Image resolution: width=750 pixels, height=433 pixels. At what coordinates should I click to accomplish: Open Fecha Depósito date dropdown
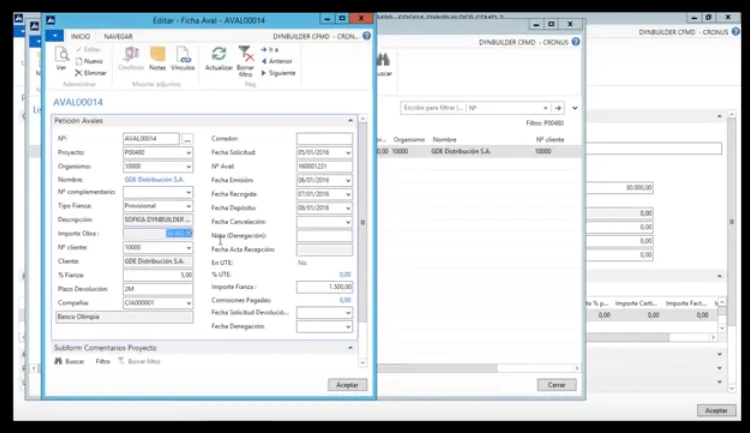pyautogui.click(x=348, y=208)
